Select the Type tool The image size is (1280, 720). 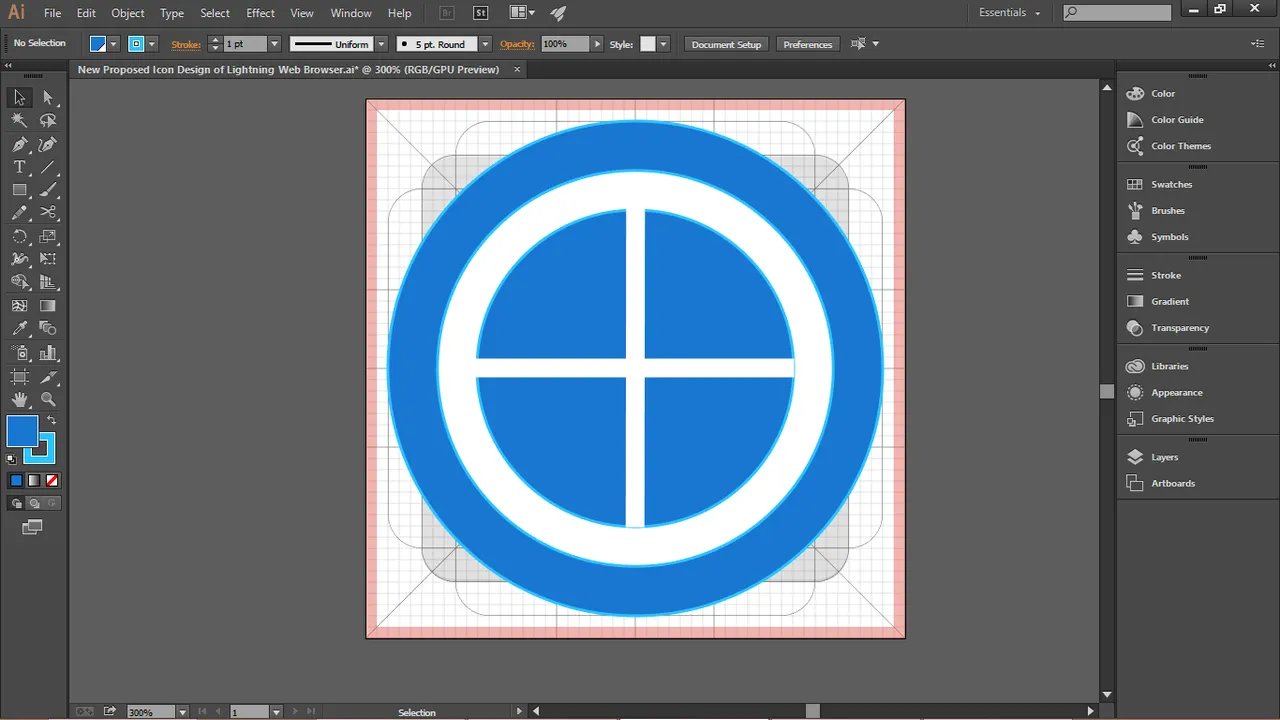pyautogui.click(x=19, y=167)
